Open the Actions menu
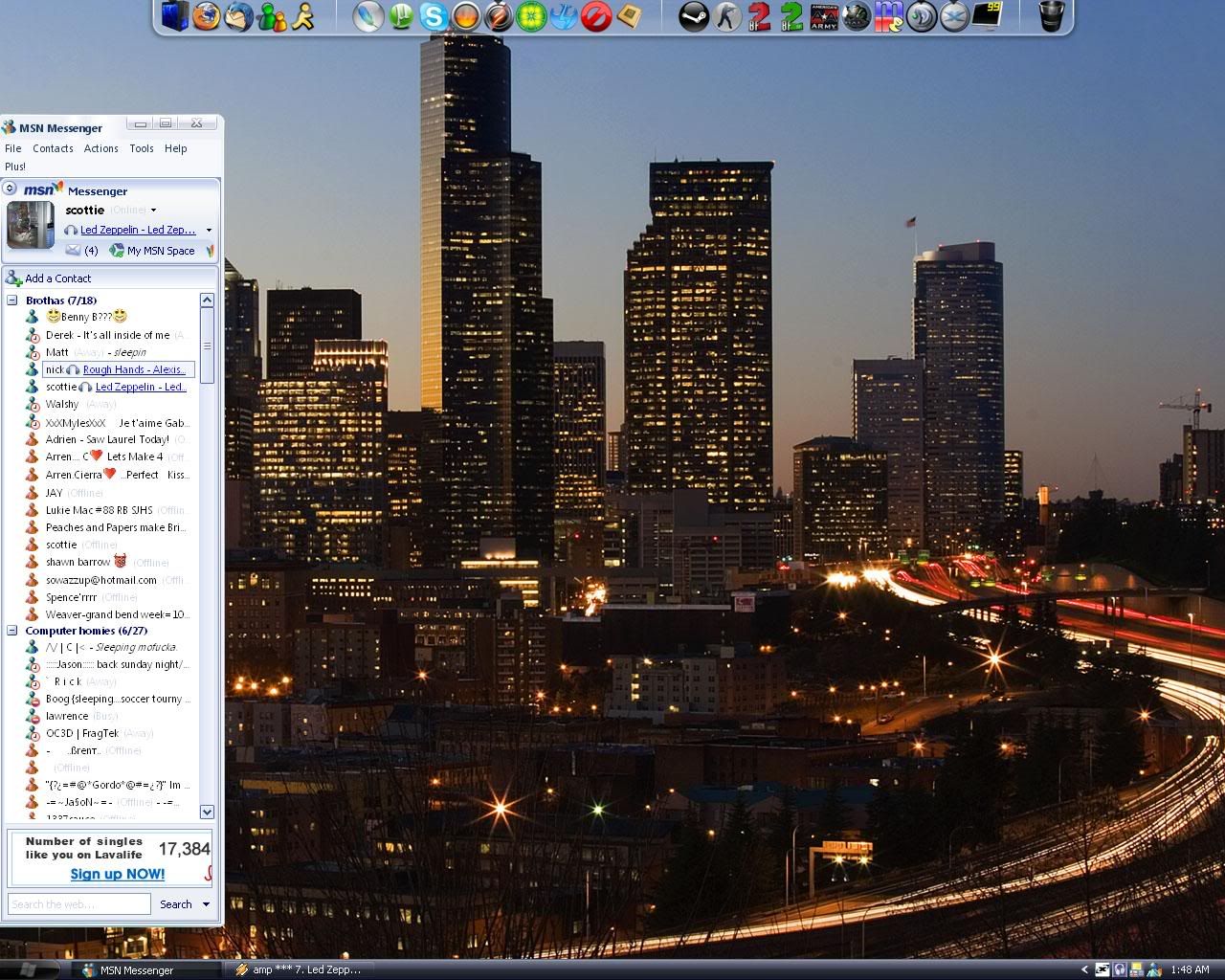This screenshot has width=1225, height=980. click(101, 148)
